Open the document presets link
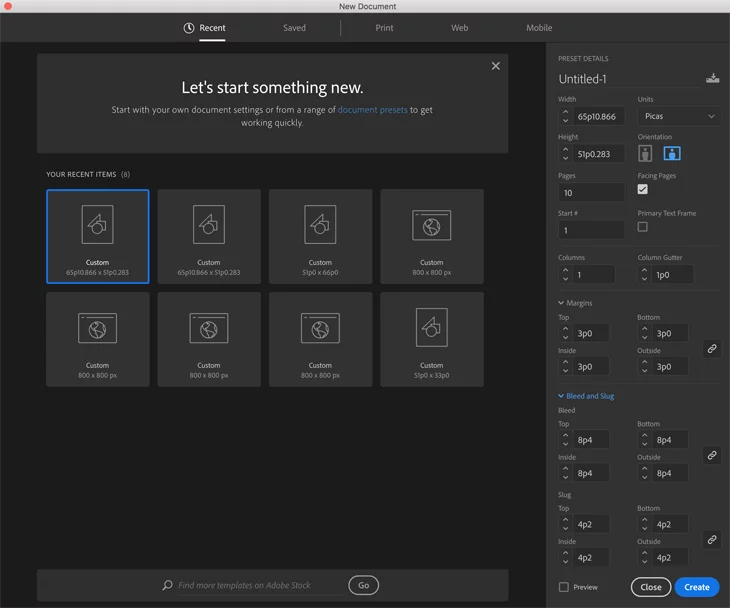The width and height of the screenshot is (730, 608). (x=372, y=110)
